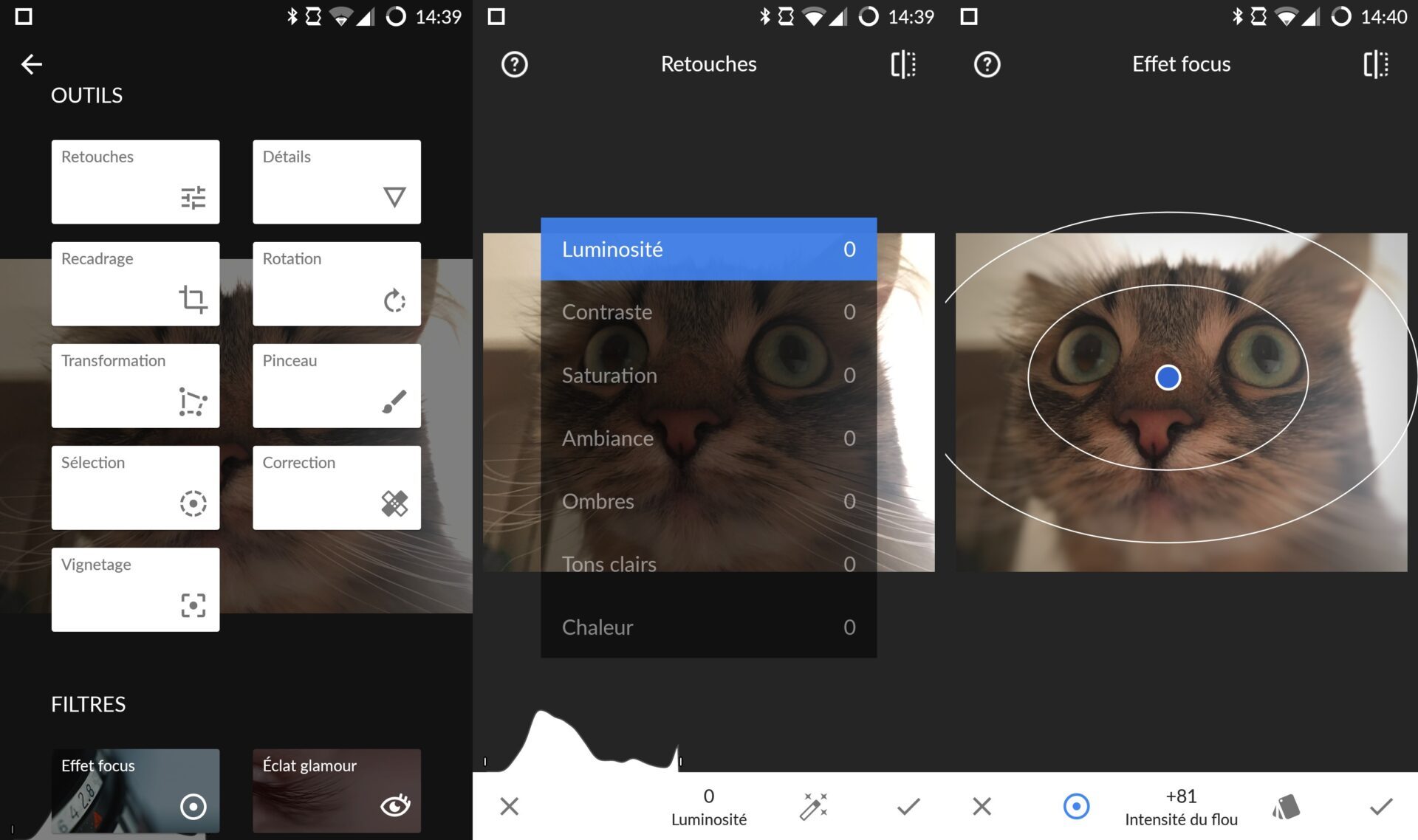This screenshot has height=840, width=1418.
Task: Open blur styles icon in Effet focus
Action: click(x=1286, y=806)
